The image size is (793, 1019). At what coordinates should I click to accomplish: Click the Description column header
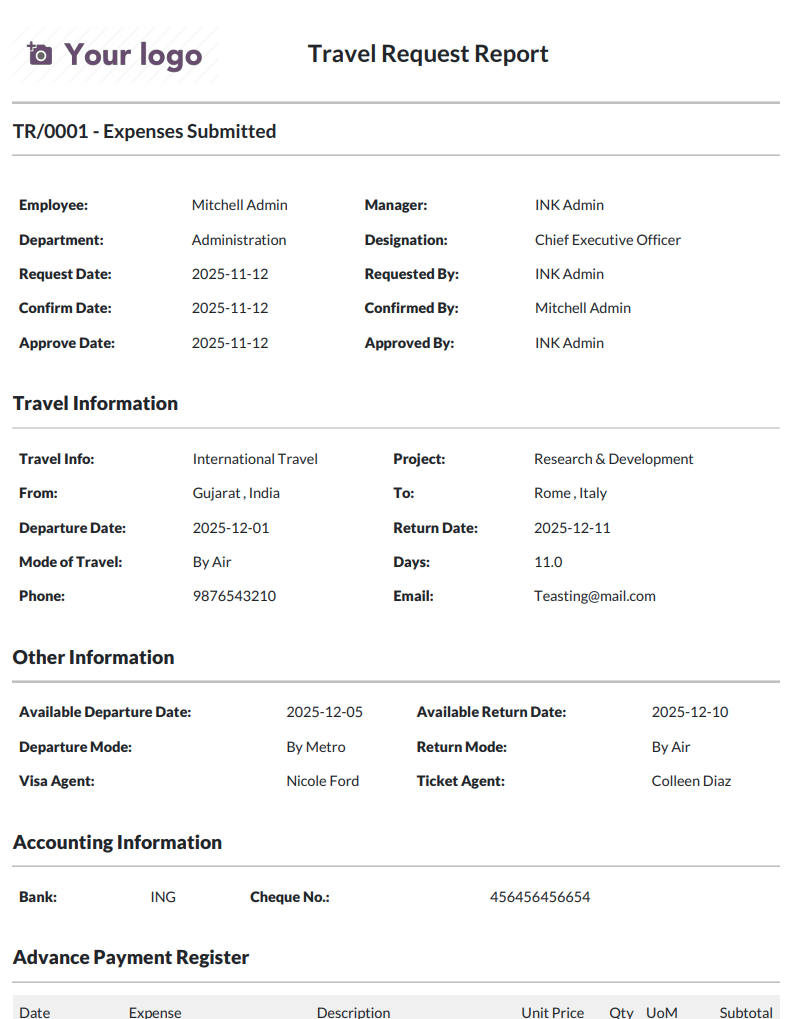pyautogui.click(x=354, y=1012)
